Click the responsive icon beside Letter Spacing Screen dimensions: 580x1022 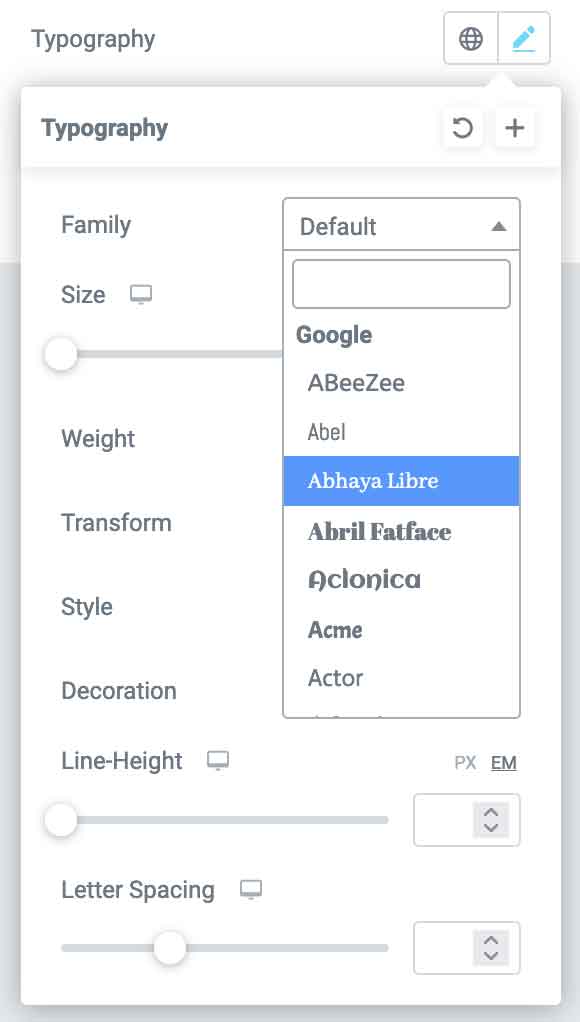tap(251, 890)
